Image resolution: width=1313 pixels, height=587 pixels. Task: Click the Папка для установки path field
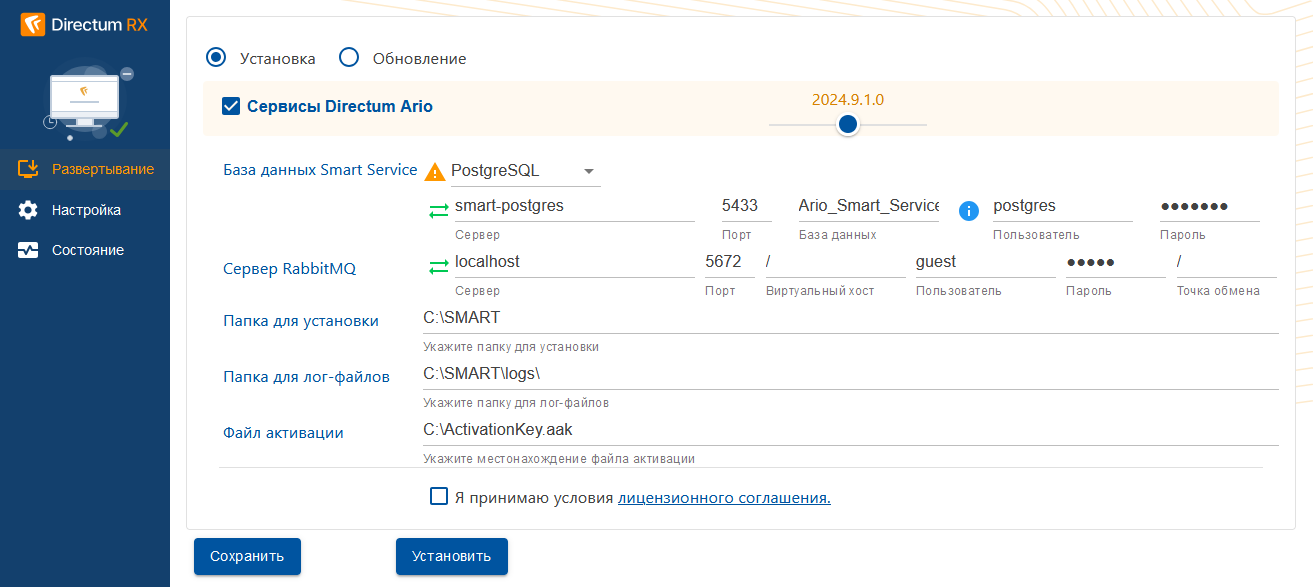pyautogui.click(x=850, y=318)
